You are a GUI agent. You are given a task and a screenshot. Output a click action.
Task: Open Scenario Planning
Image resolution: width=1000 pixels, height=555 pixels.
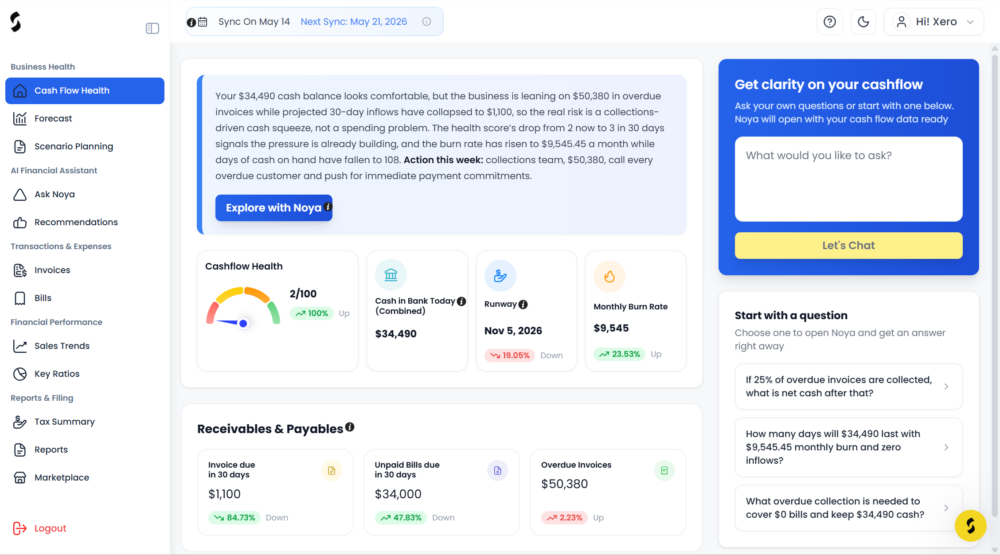coord(85,146)
